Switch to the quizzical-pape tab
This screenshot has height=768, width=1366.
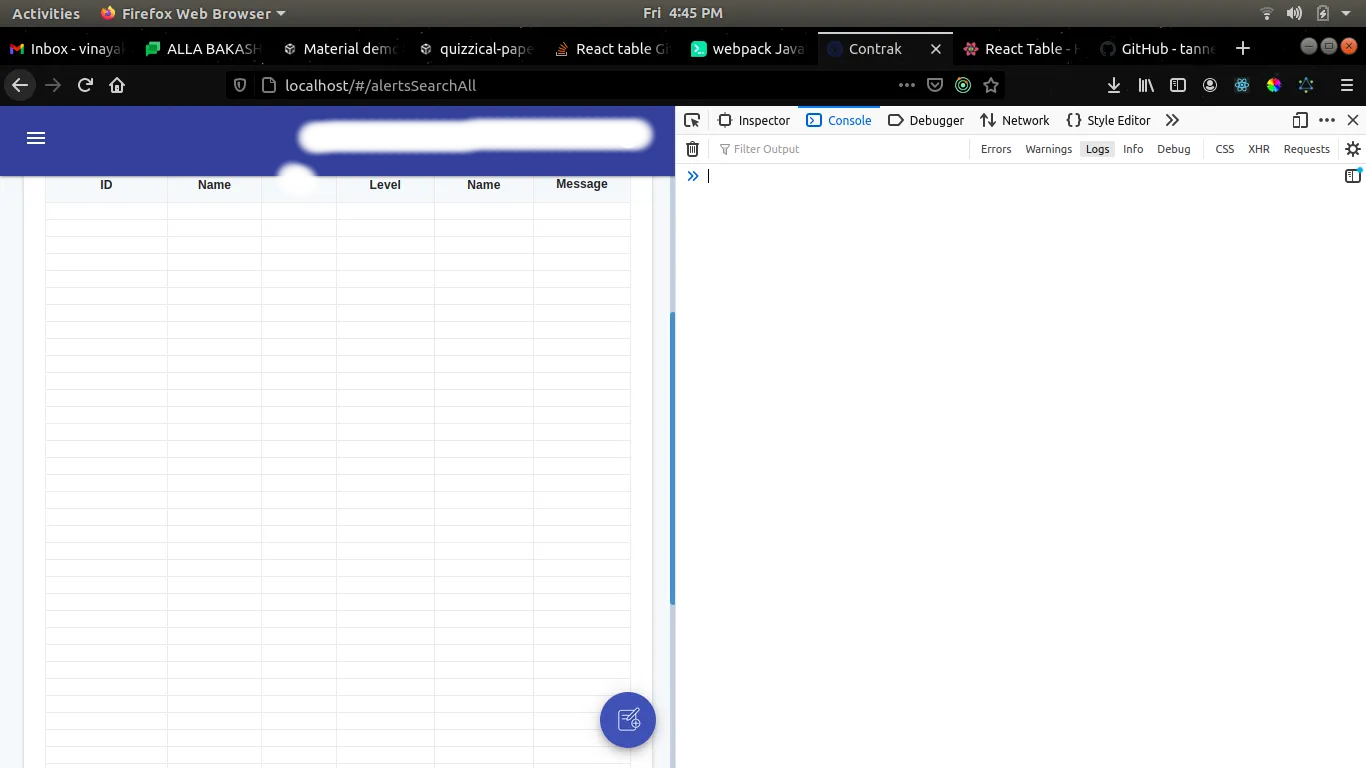click(476, 48)
